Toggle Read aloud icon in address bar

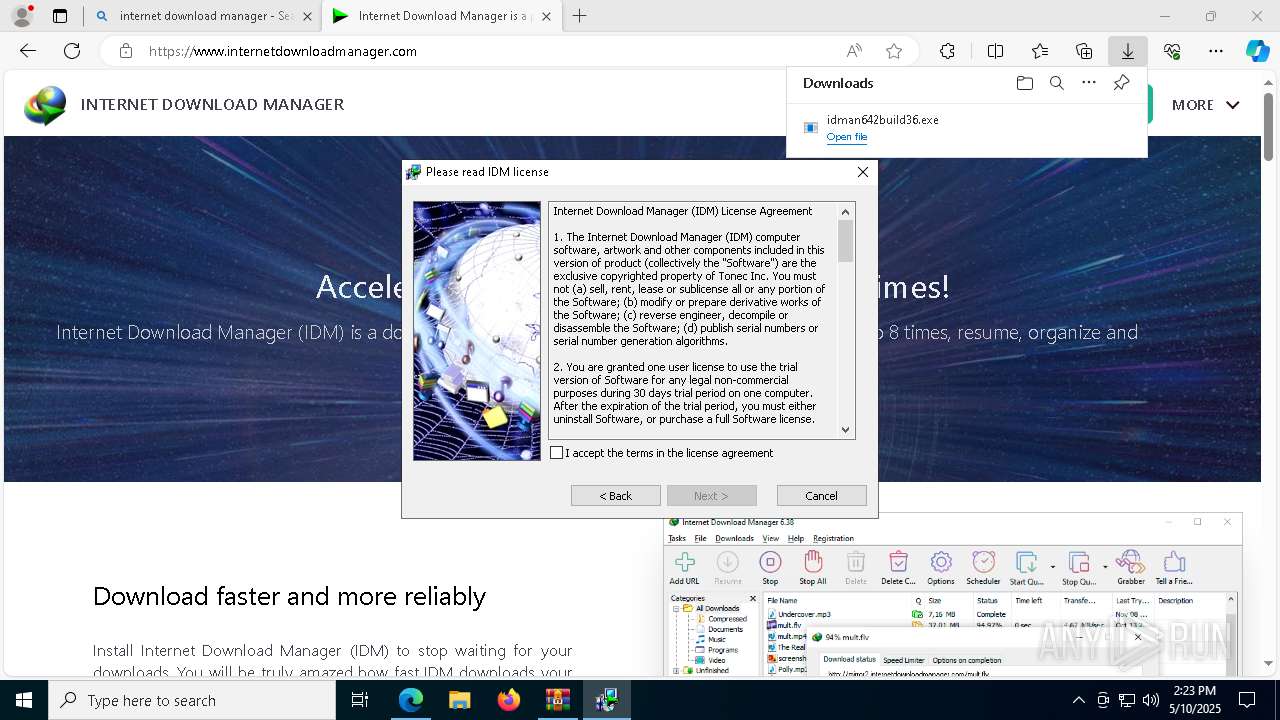854,51
